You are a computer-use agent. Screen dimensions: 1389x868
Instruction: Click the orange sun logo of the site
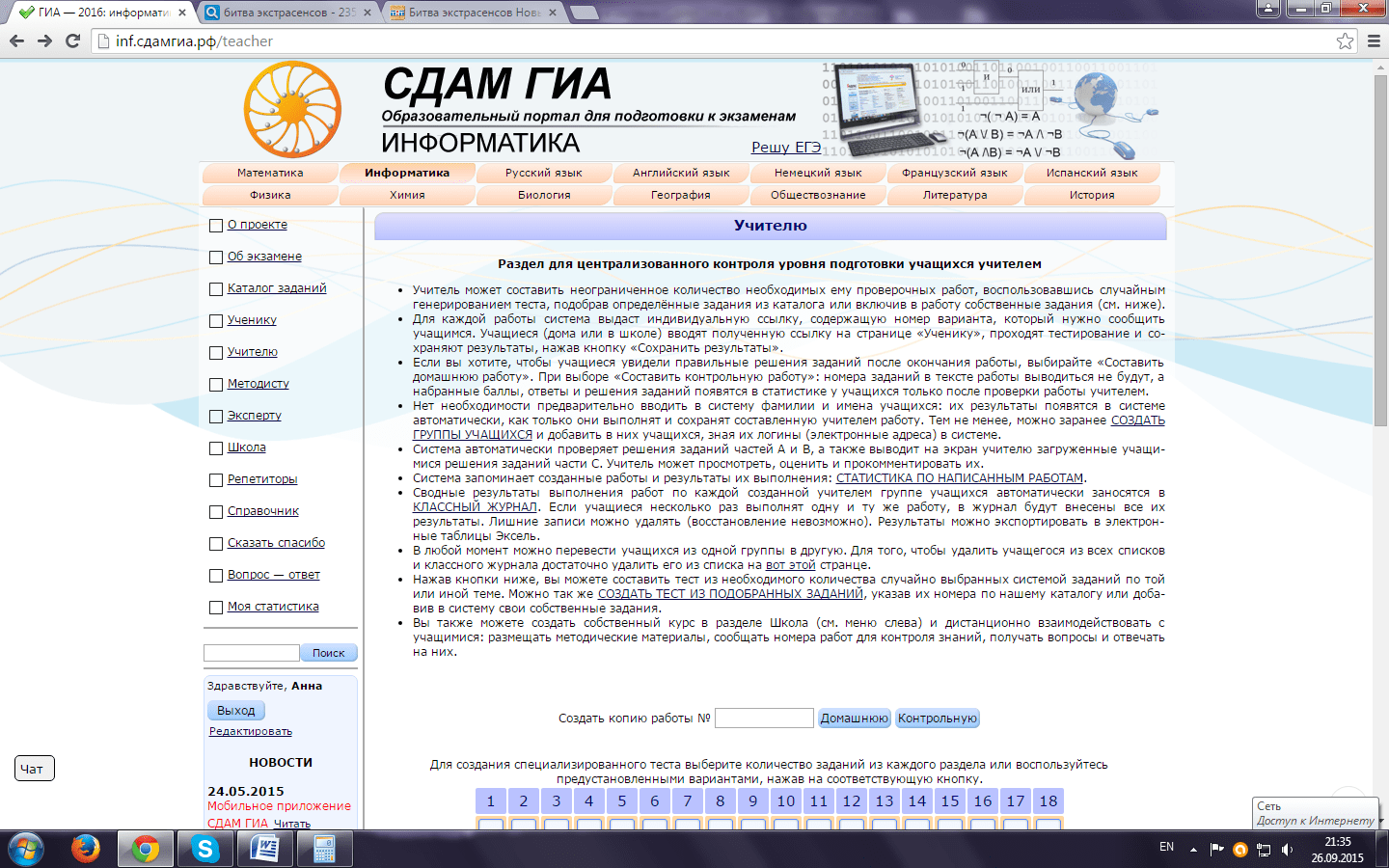tap(293, 109)
